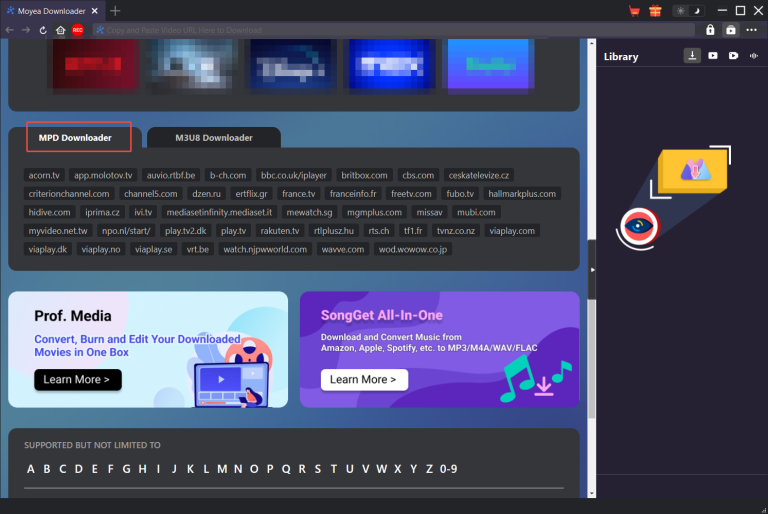This screenshot has height=514, width=768.
Task: Collapse the Library side panel arrow
Action: click(592, 269)
